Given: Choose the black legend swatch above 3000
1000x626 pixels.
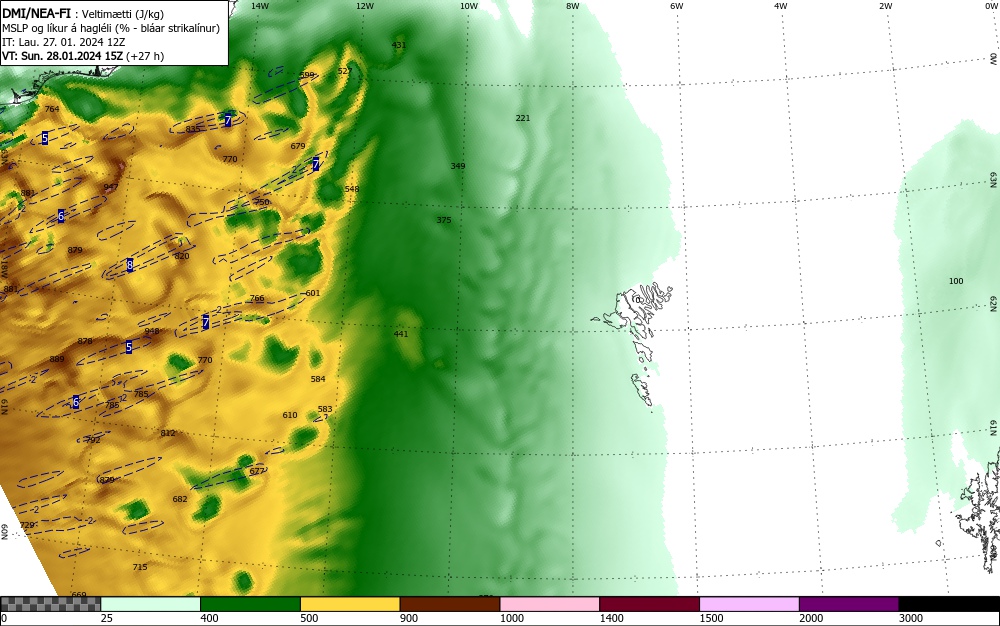Looking at the screenshot, I should point(949,604).
